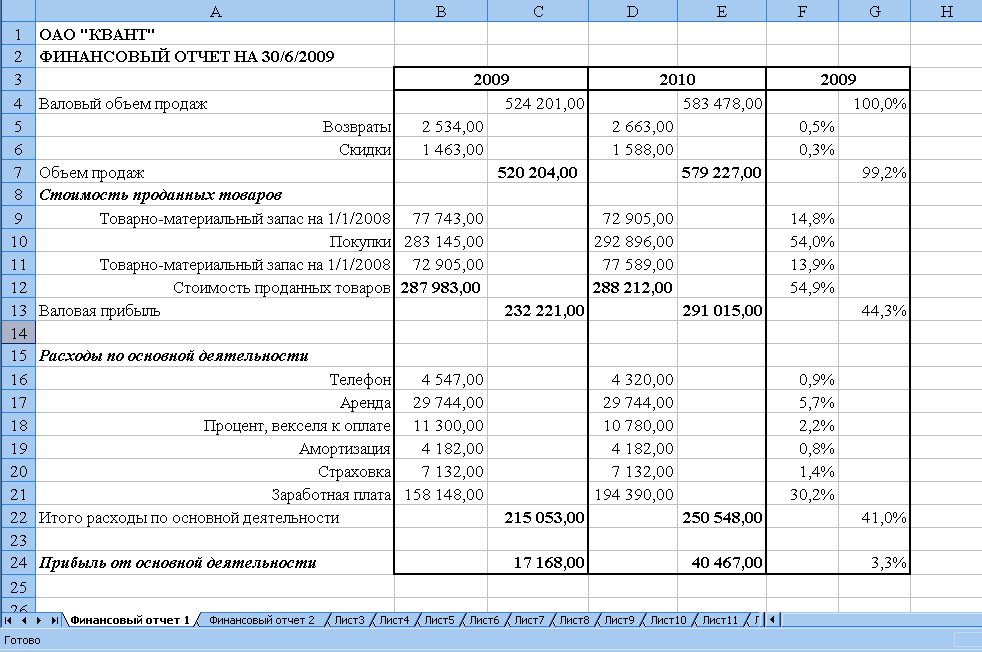This screenshot has width=982, height=652.
Task: Select column C header
Action: 538,11
